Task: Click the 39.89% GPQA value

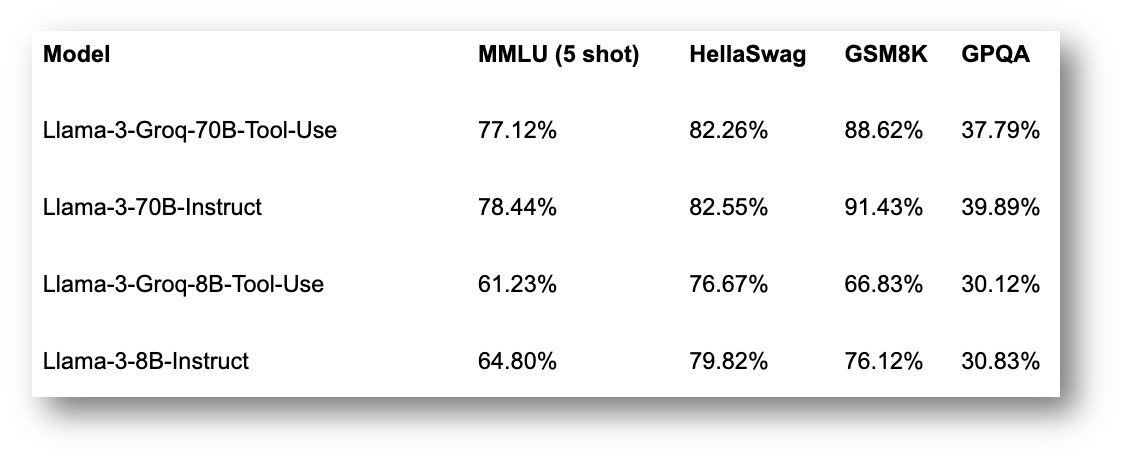Action: pos(1000,207)
